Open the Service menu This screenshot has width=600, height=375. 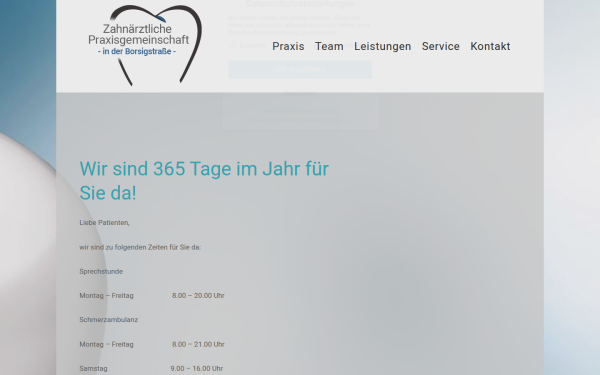click(440, 46)
